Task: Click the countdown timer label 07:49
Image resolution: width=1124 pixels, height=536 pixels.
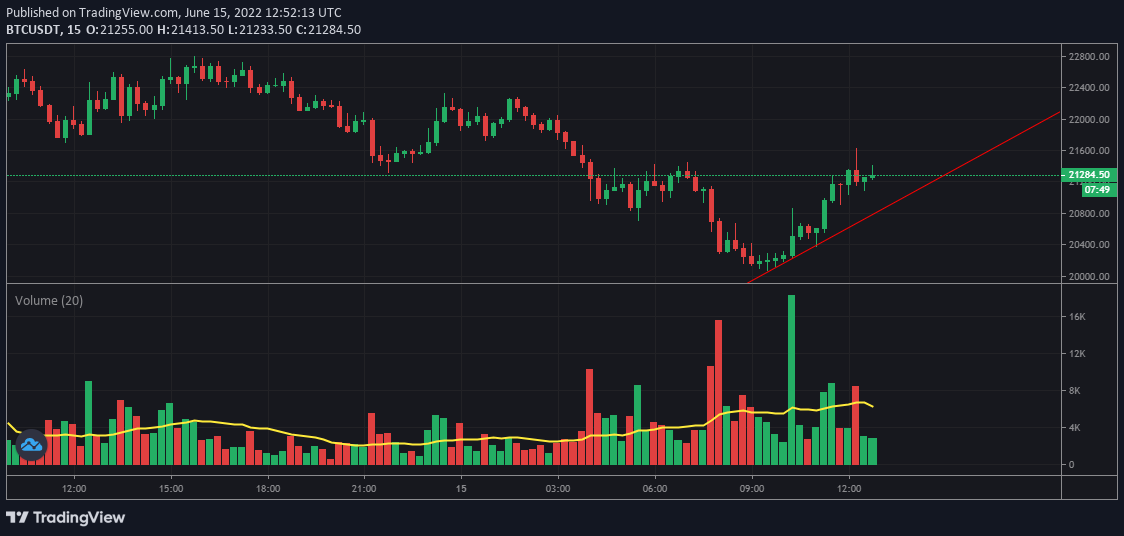Action: point(1097,190)
